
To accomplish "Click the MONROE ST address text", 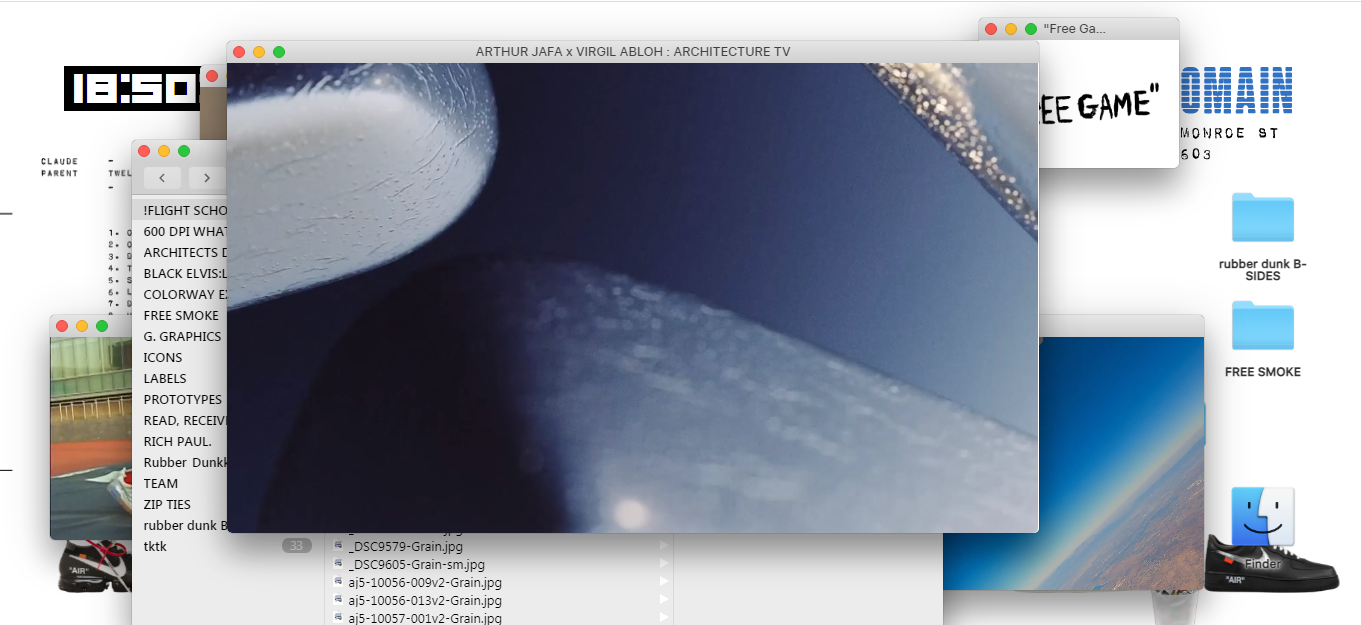I will [1229, 133].
